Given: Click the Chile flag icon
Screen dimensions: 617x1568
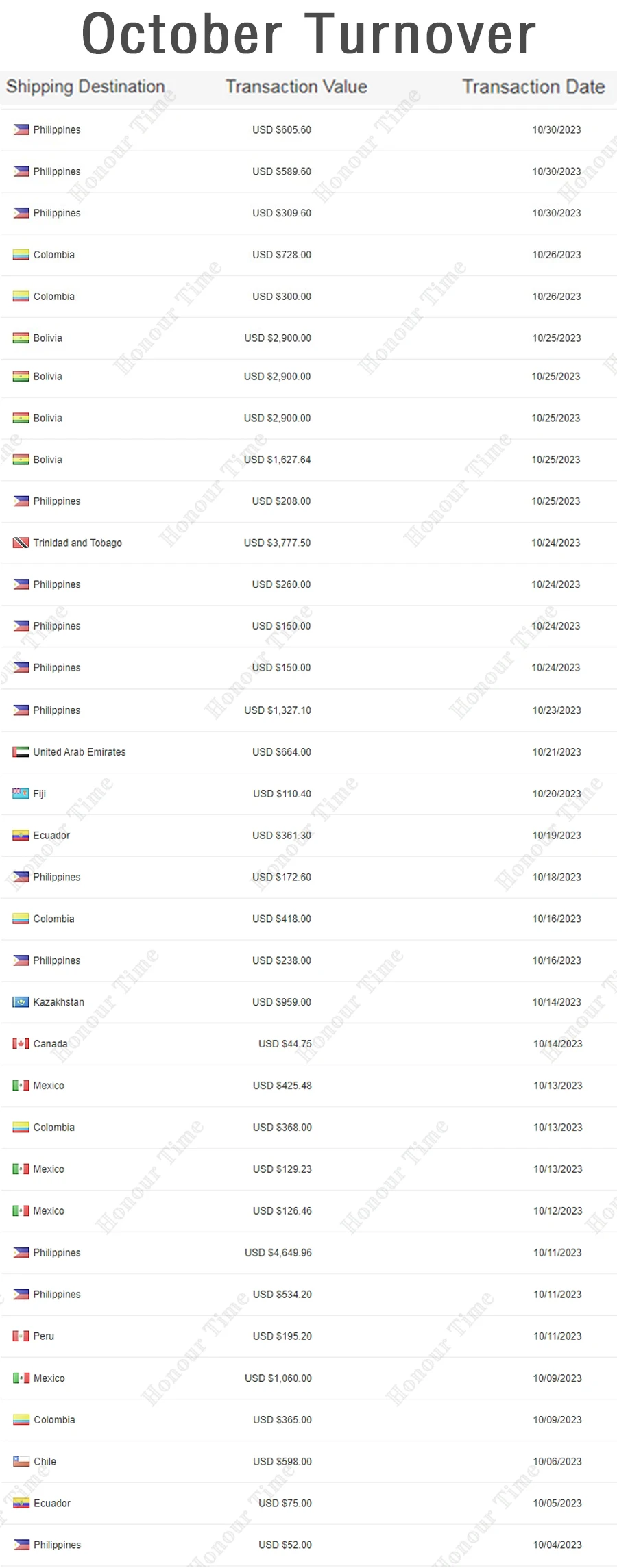Looking at the screenshot, I should pyautogui.click(x=21, y=1461).
